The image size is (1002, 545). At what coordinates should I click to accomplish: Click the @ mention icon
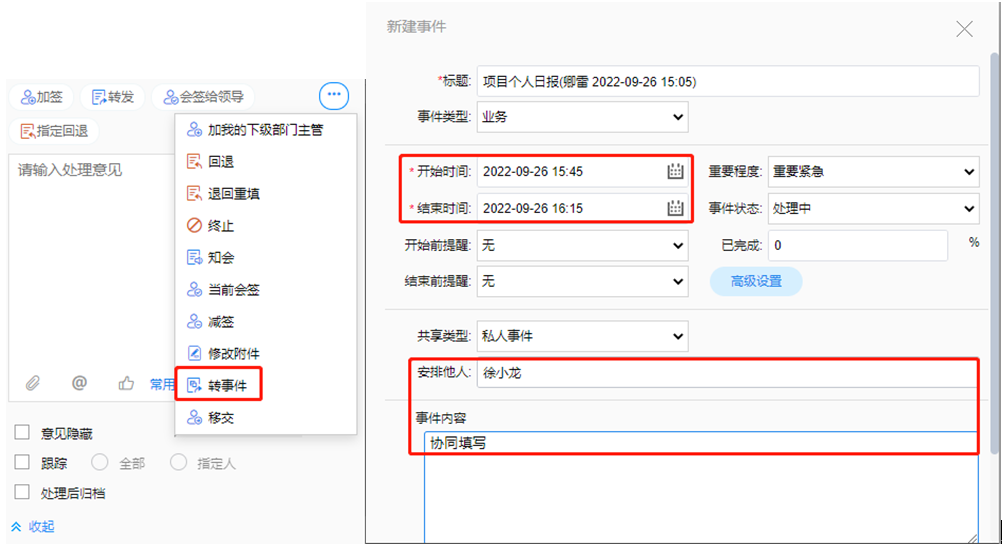coord(79,382)
